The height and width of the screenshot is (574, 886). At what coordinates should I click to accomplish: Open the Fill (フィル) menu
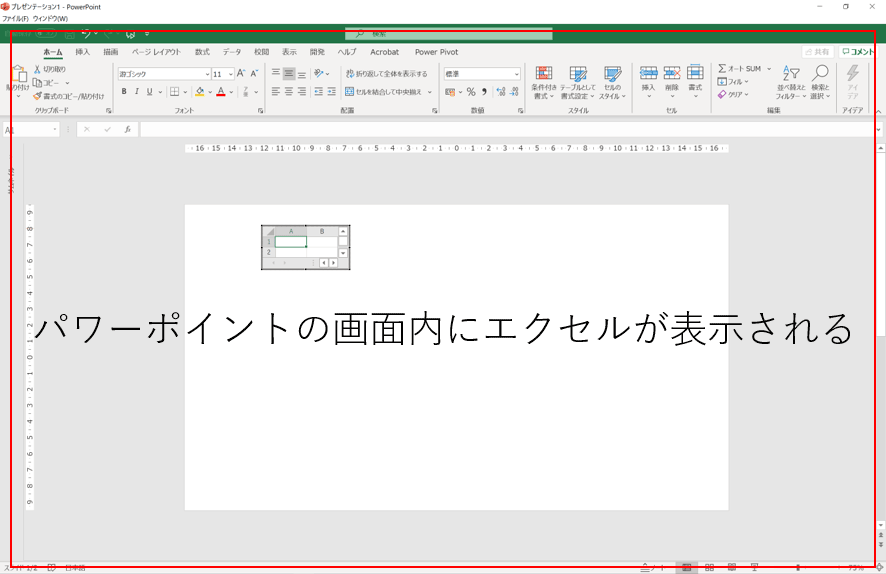(x=733, y=82)
